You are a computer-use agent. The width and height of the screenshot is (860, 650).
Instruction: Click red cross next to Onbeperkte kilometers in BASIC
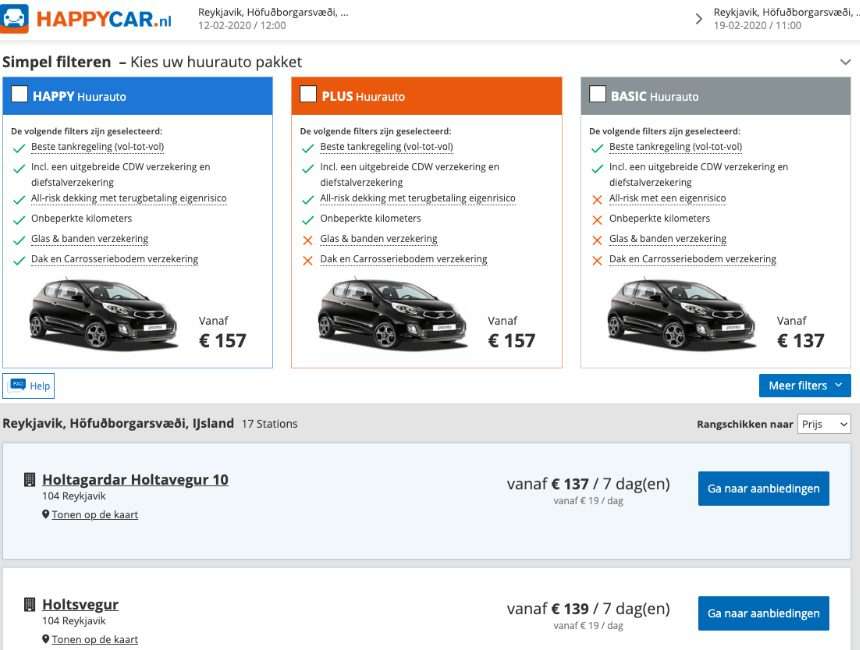597,220
